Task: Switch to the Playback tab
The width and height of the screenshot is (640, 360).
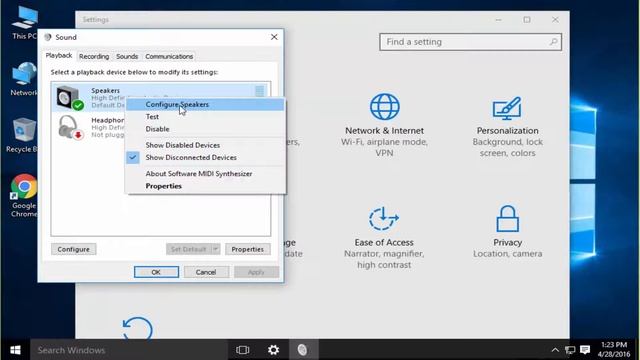Action: tap(59, 56)
